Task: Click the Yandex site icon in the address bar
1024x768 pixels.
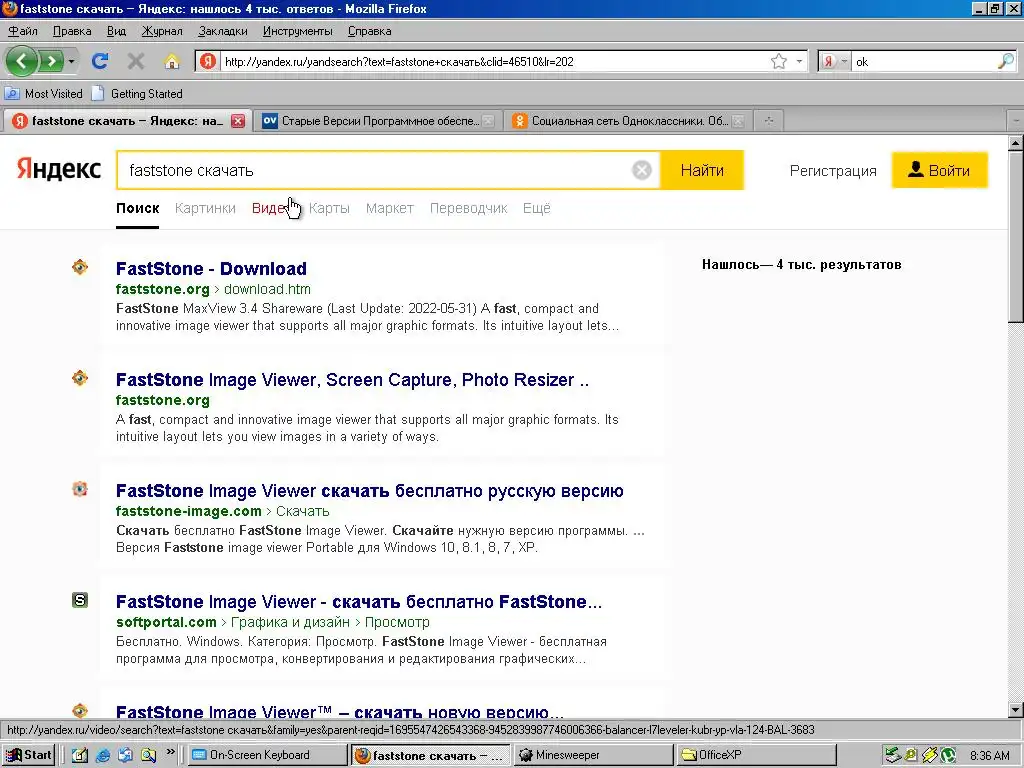Action: tap(208, 61)
